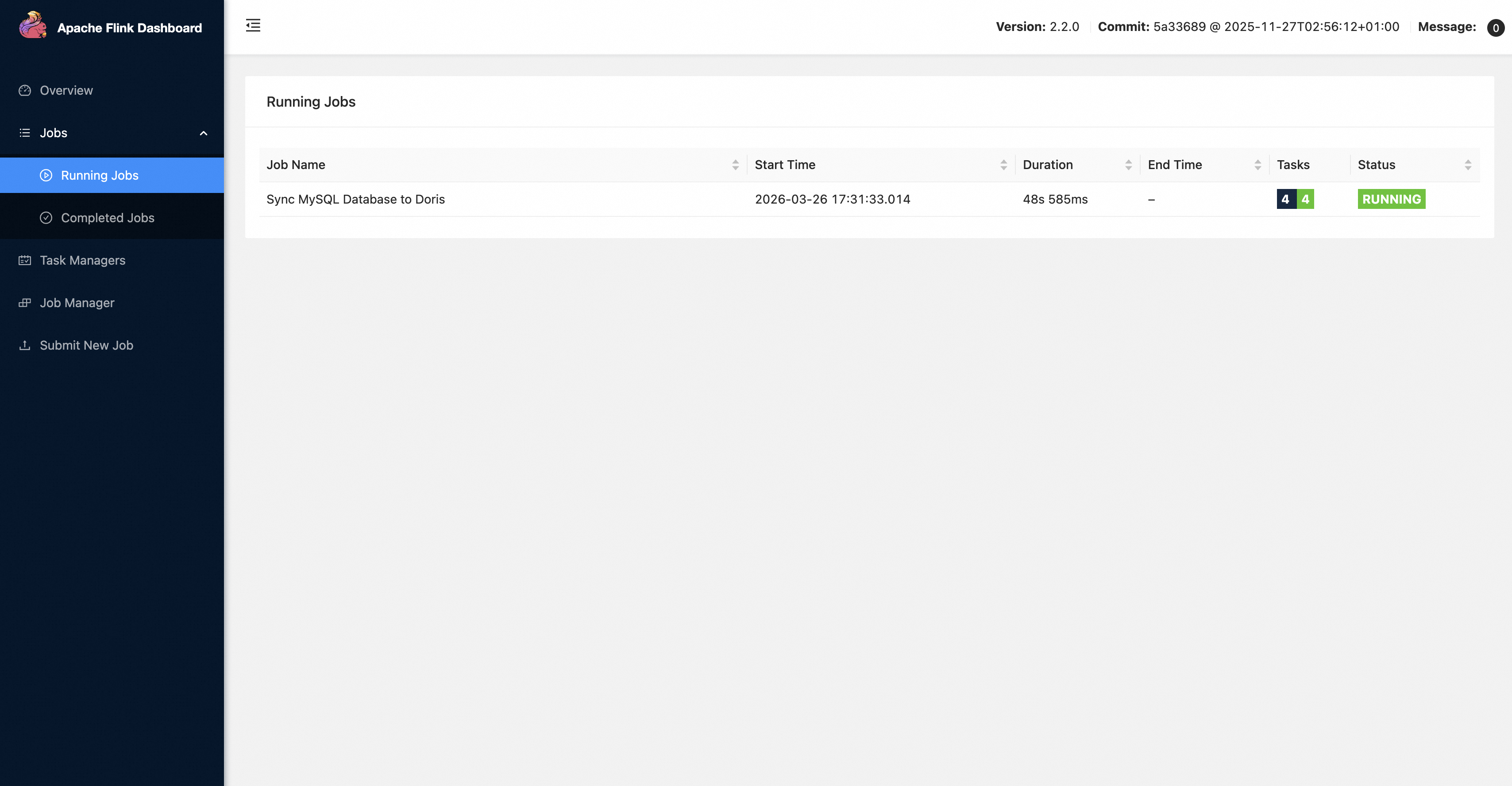Click the End Time dash cell
The width and height of the screenshot is (1512, 786).
pyautogui.click(x=1151, y=200)
